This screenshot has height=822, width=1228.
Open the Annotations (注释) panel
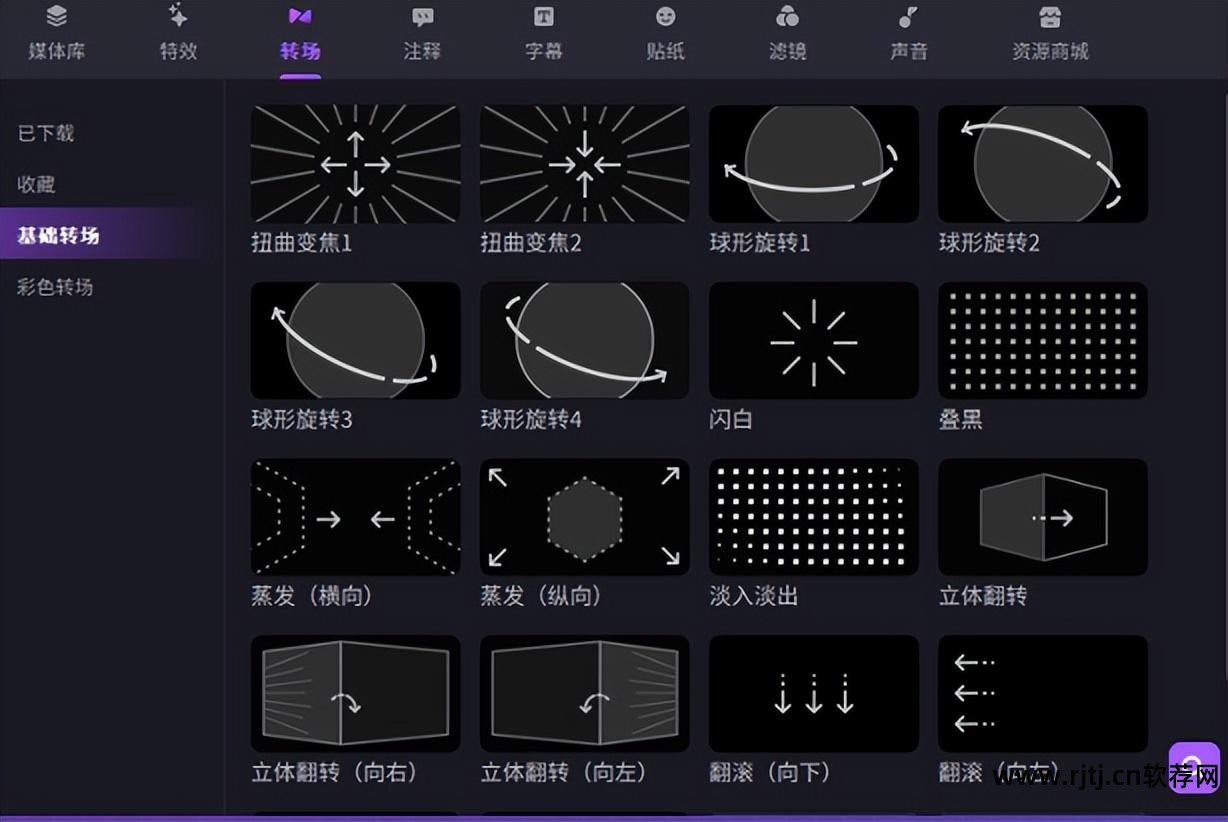(421, 30)
